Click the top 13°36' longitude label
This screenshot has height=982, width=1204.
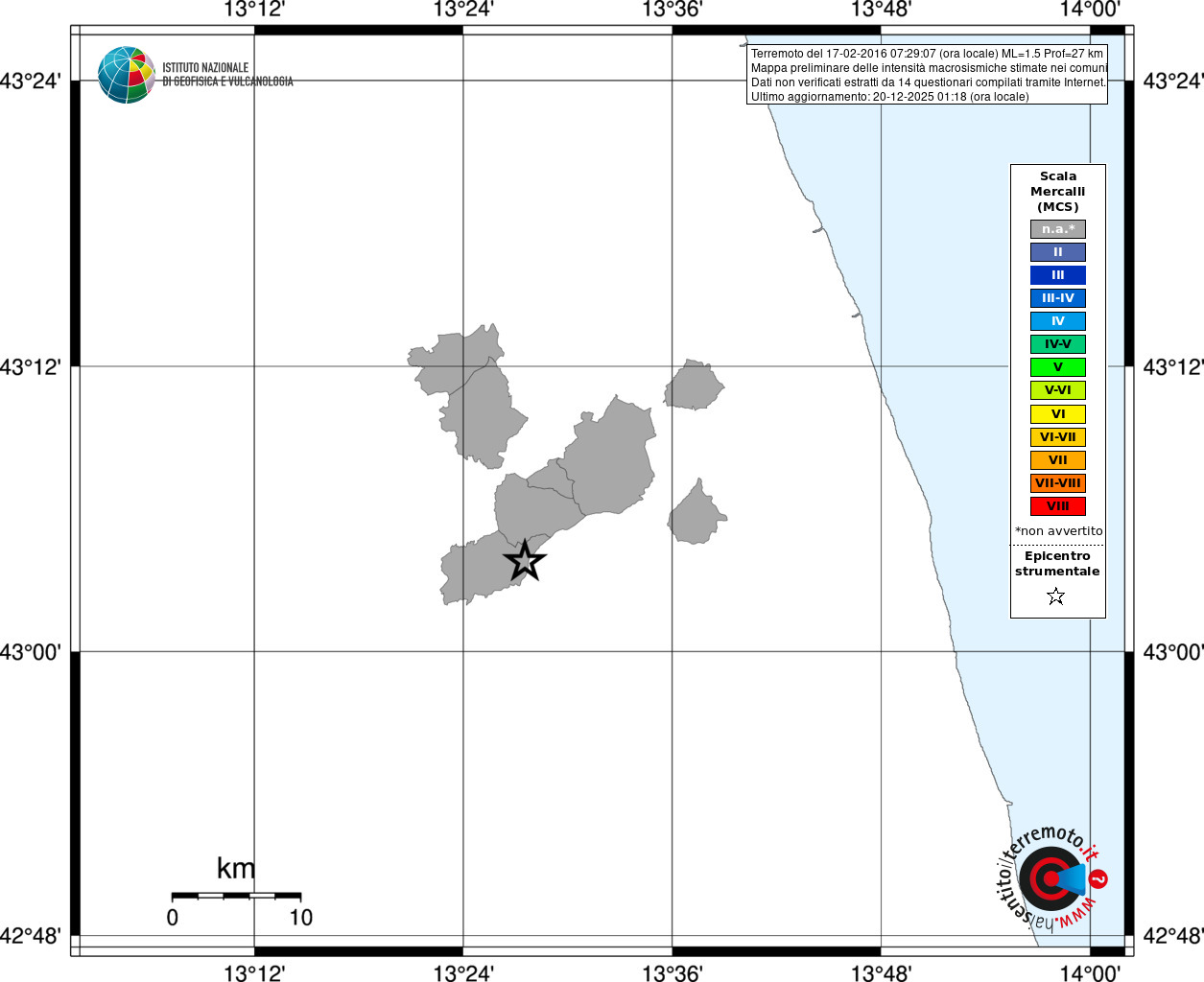[x=673, y=10]
